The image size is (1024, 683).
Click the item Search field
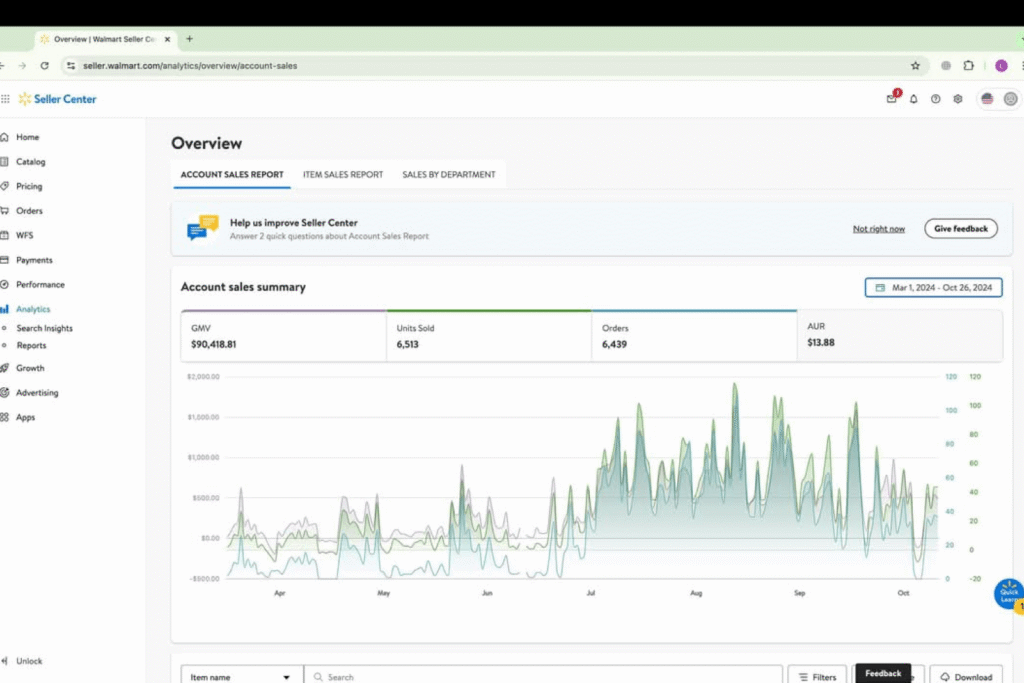pos(543,676)
